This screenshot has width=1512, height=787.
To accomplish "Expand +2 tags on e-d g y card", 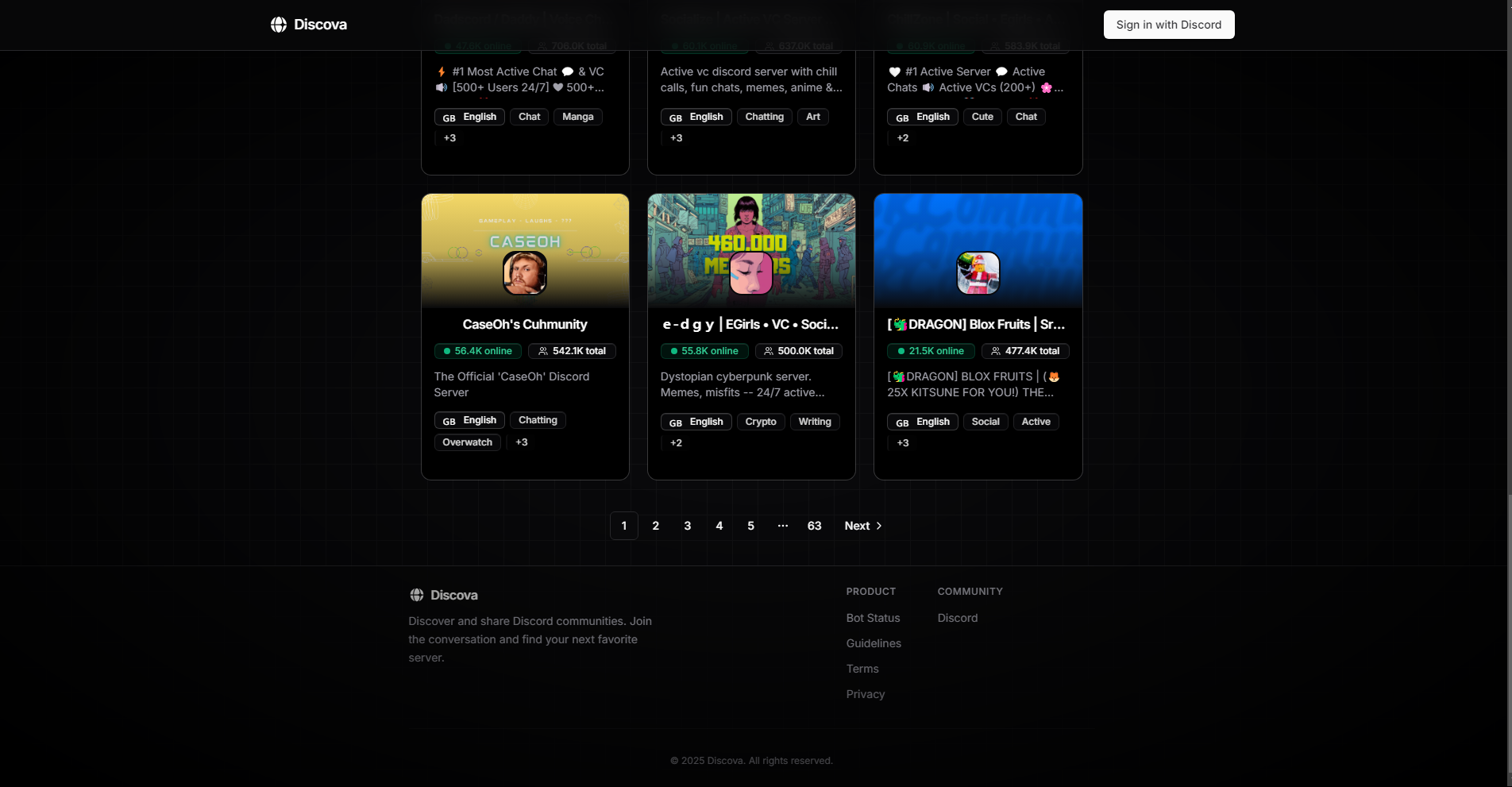I will [676, 443].
